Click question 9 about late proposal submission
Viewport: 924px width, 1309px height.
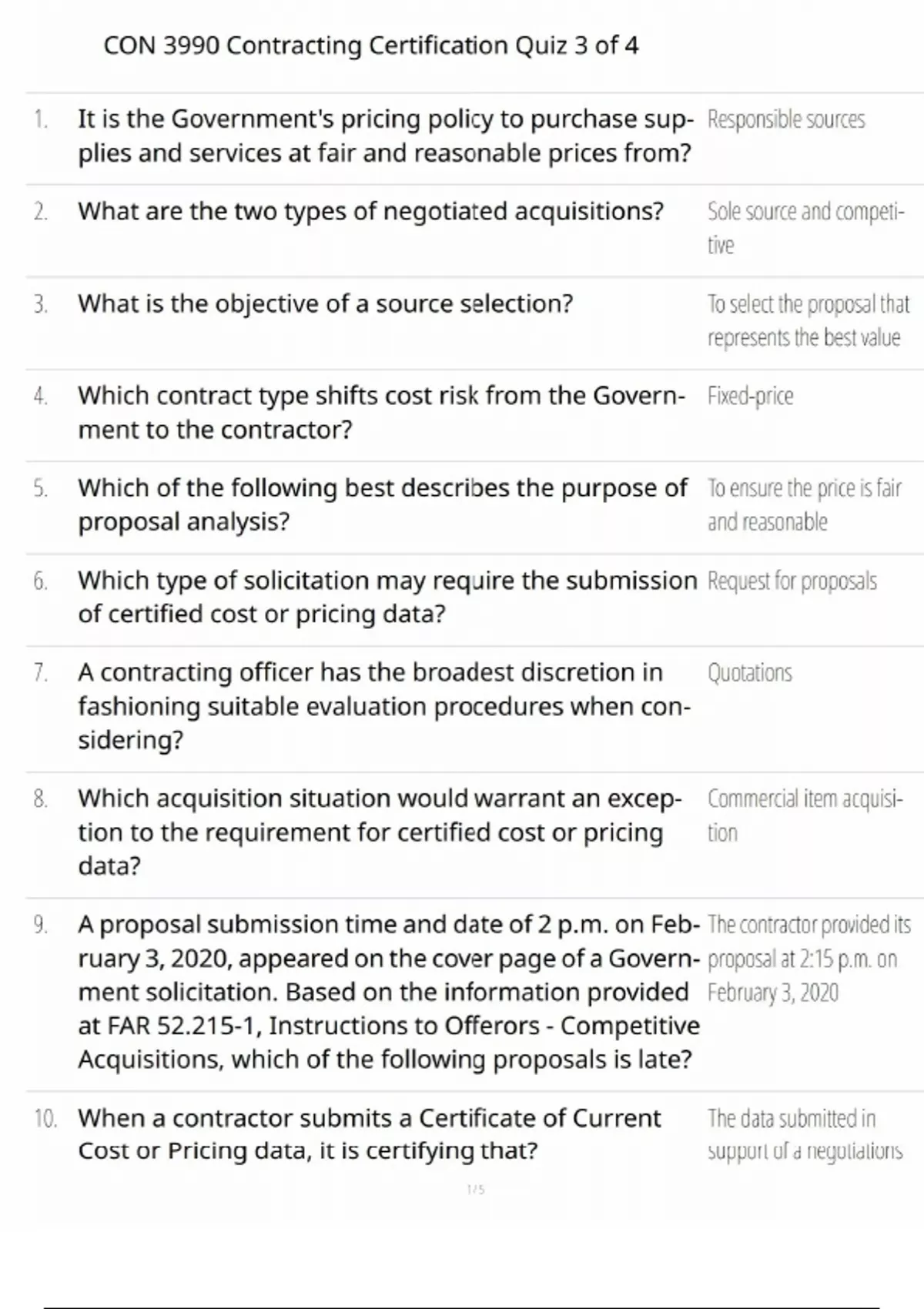click(x=388, y=992)
